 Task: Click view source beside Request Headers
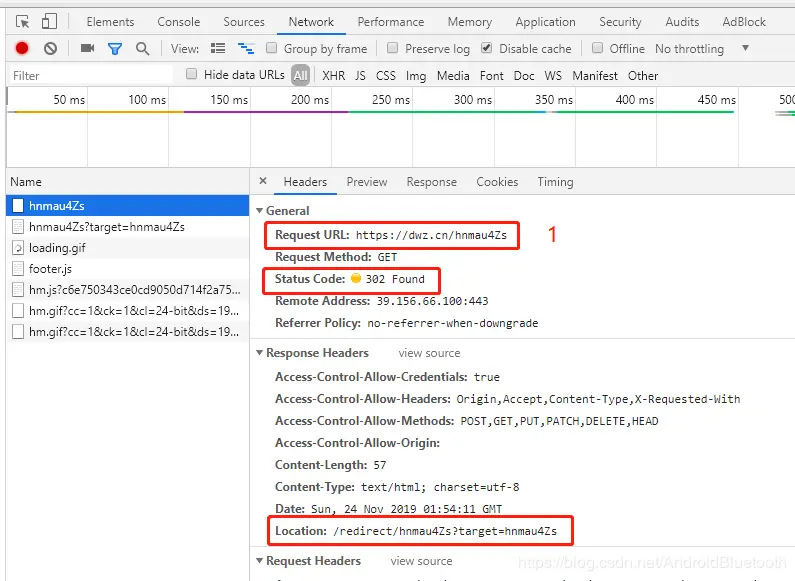click(421, 561)
